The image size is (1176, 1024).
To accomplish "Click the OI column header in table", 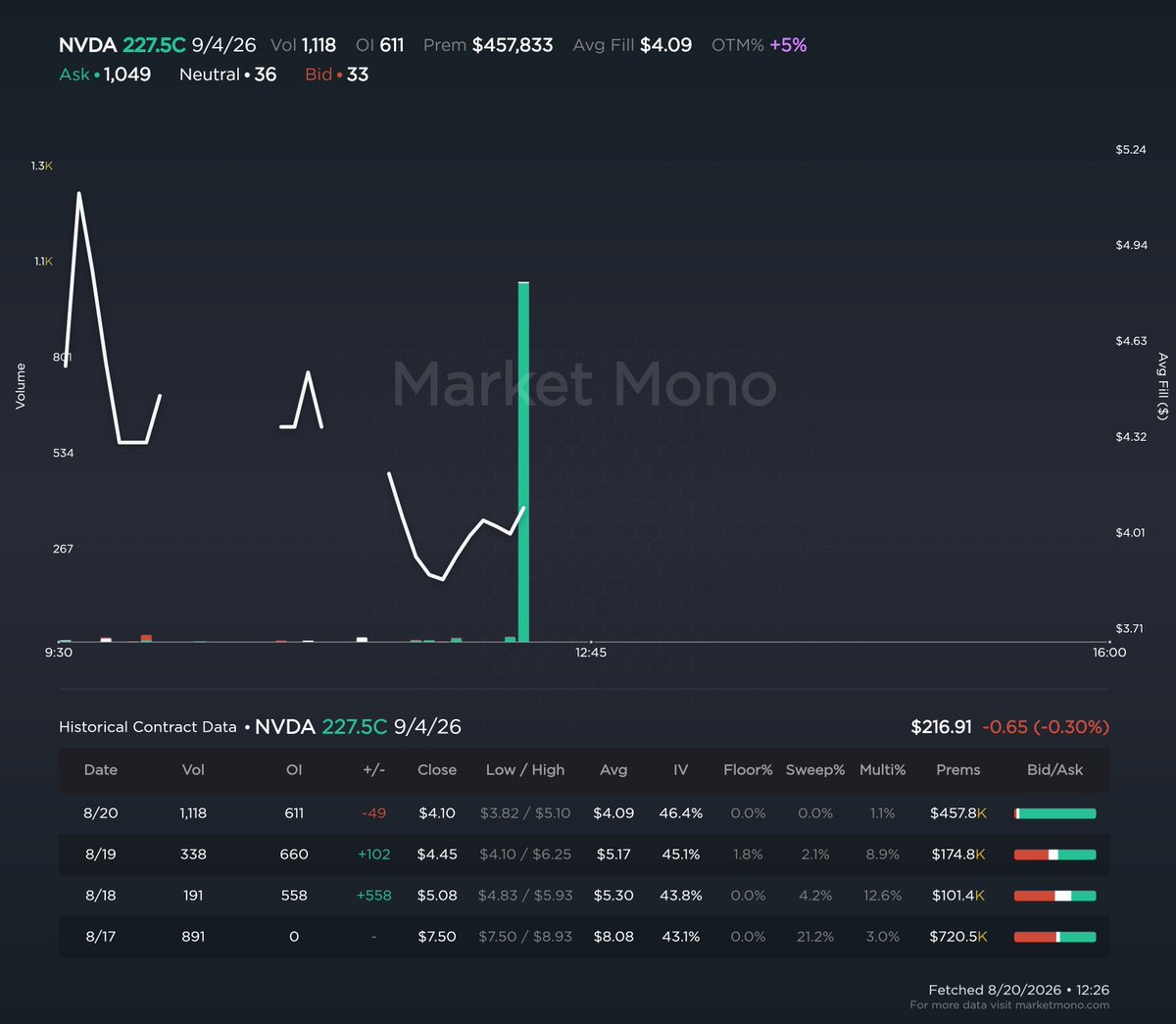I will point(294,770).
